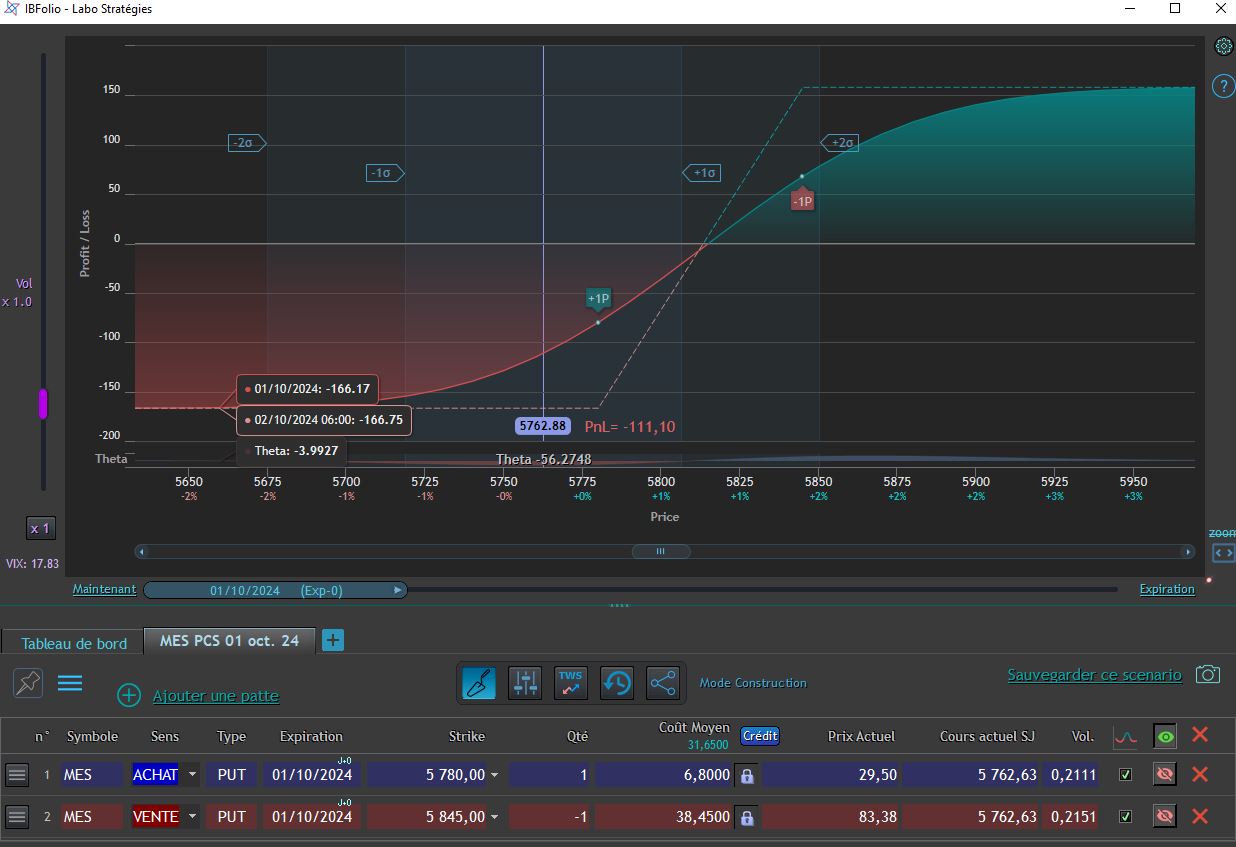Switch to Tableau de bord tab
This screenshot has height=847, width=1236.
coord(74,643)
